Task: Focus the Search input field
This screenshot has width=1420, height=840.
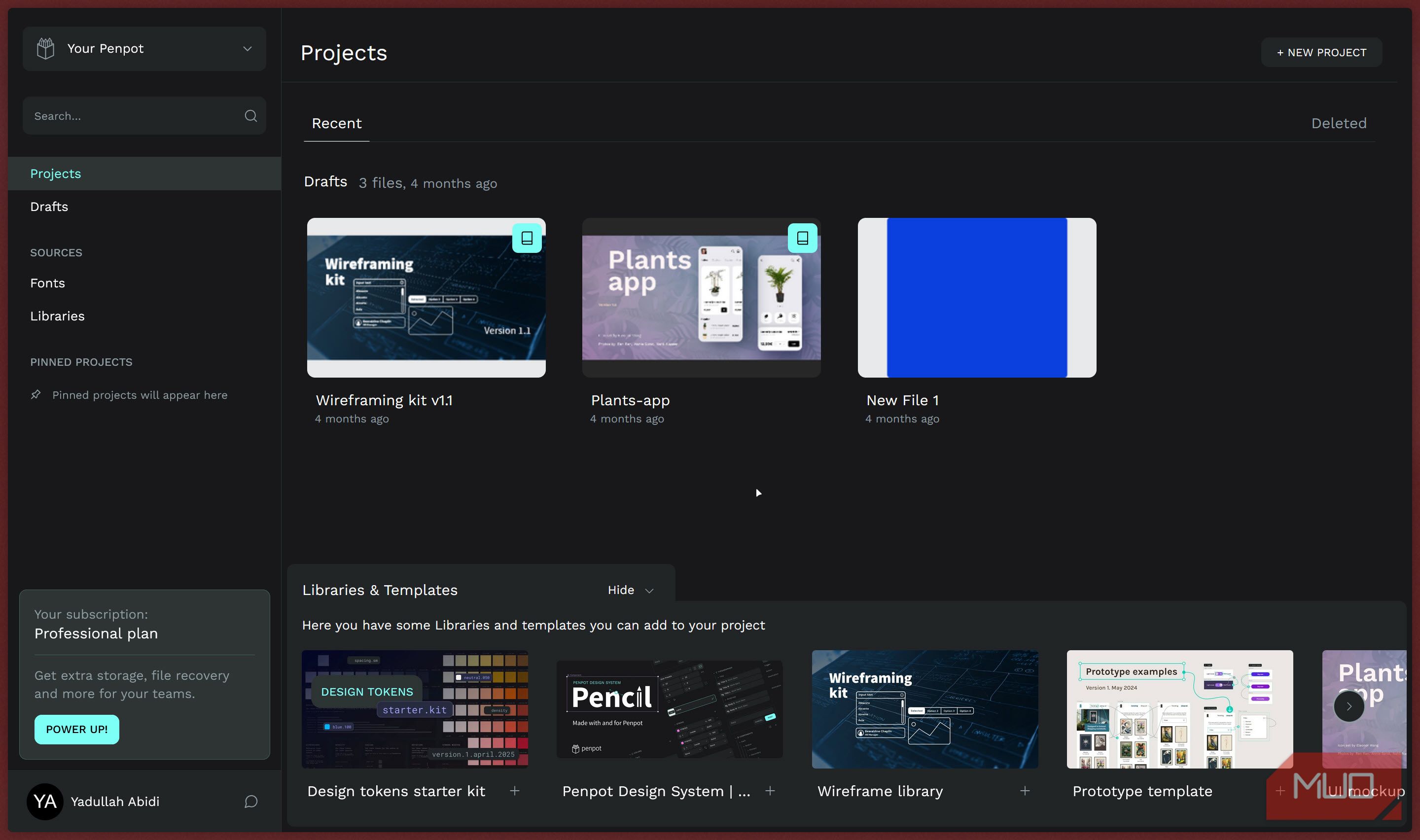Action: [144, 115]
